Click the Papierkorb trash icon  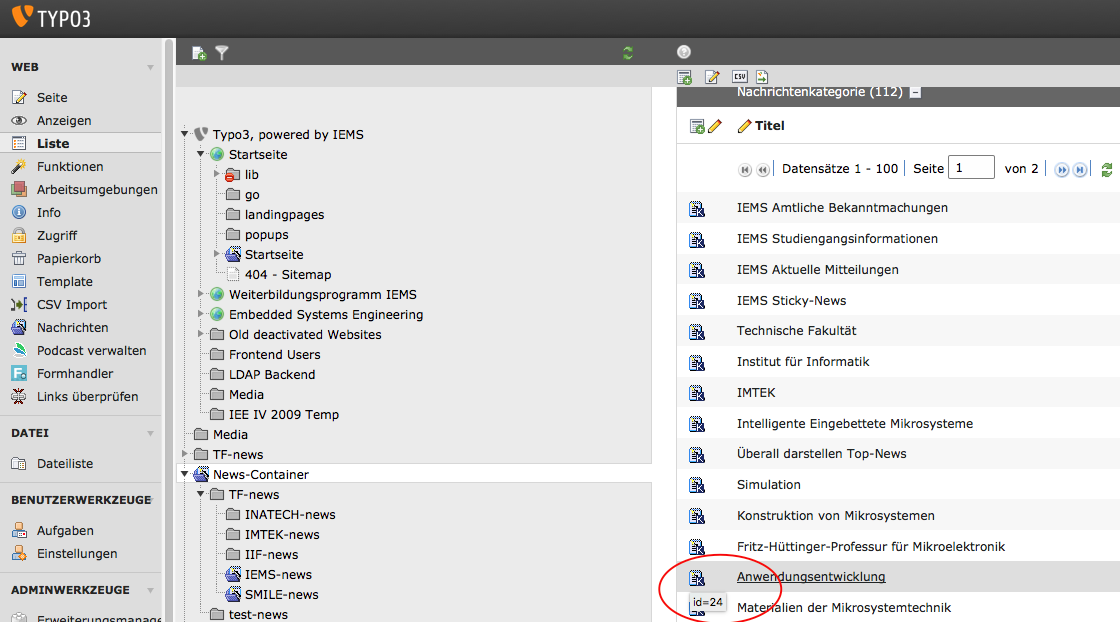pos(19,258)
